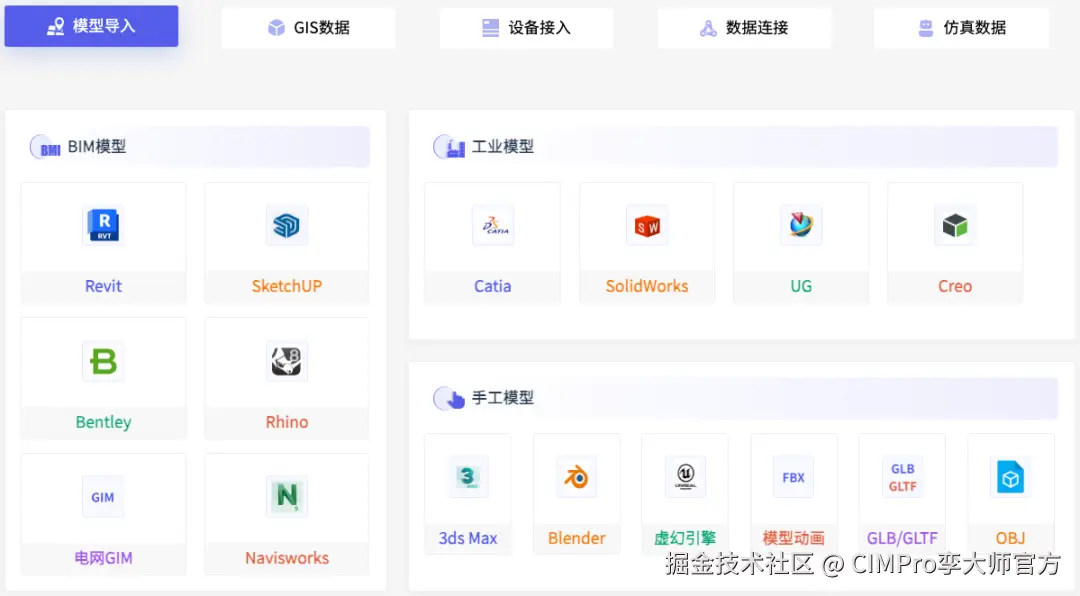This screenshot has width=1080, height=596.
Task: Click the UG software icon
Action: [801, 225]
